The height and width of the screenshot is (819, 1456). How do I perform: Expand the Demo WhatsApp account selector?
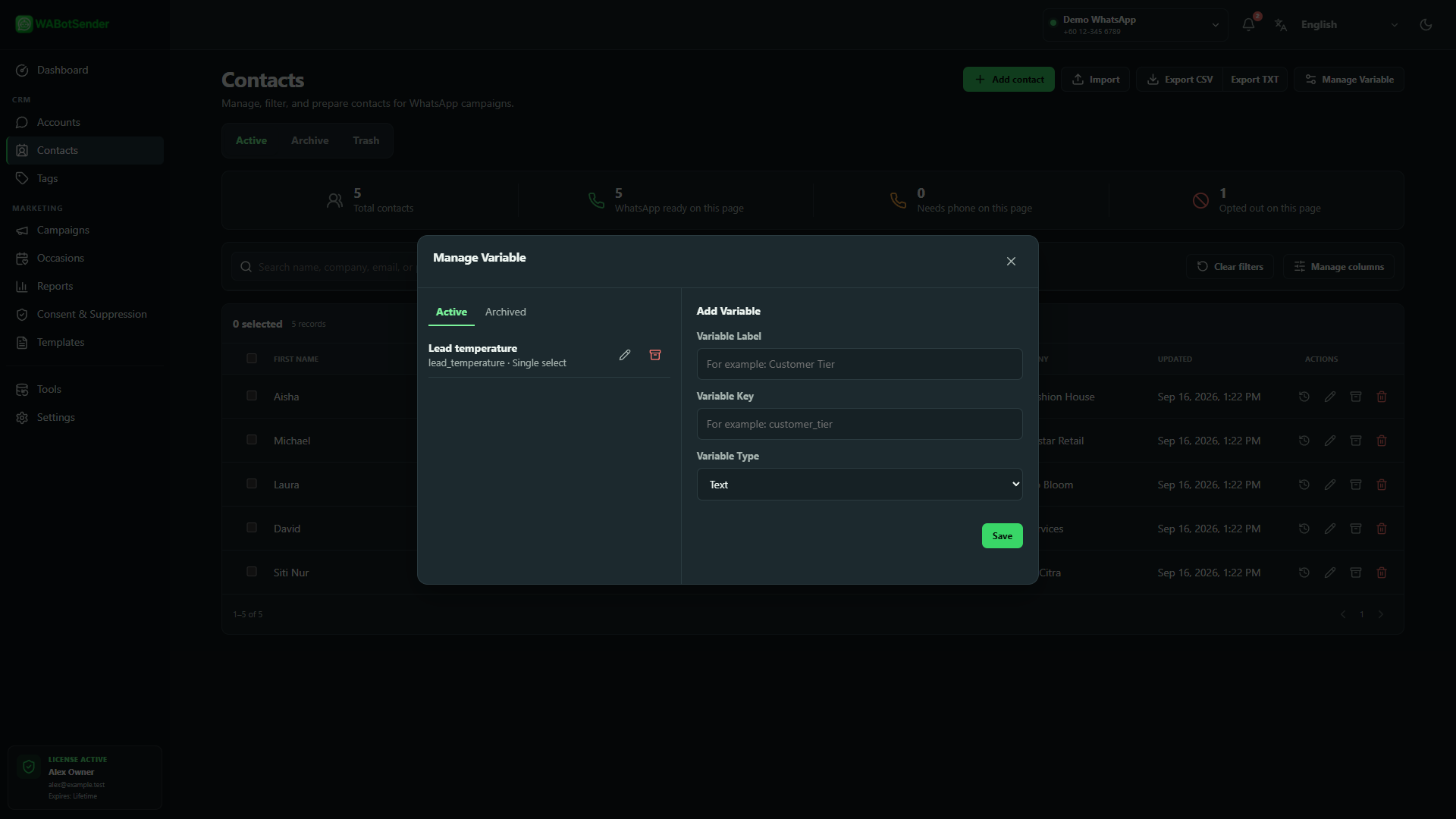(x=1135, y=24)
